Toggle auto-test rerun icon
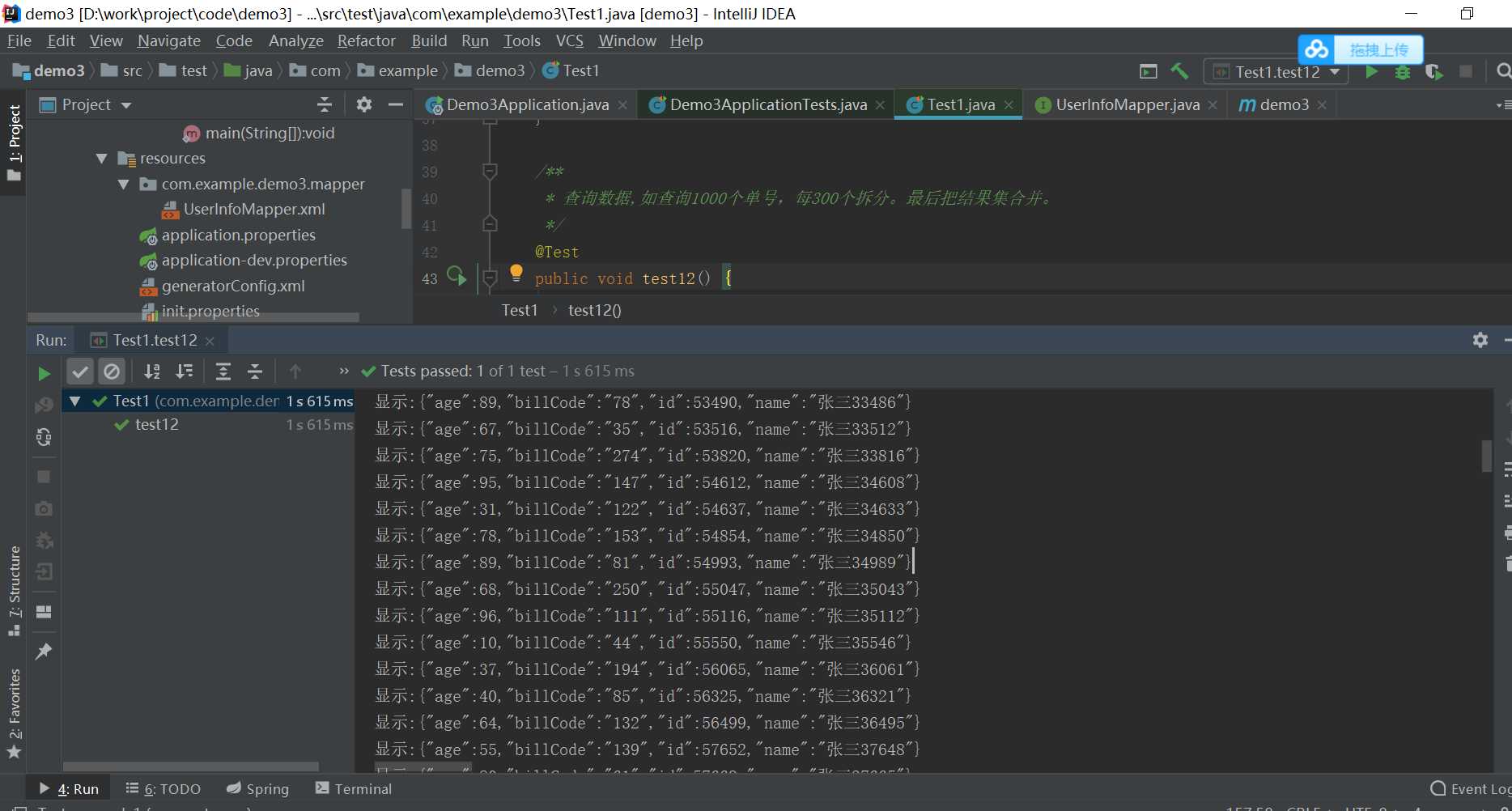Screen dimensions: 1512x811 44,437
